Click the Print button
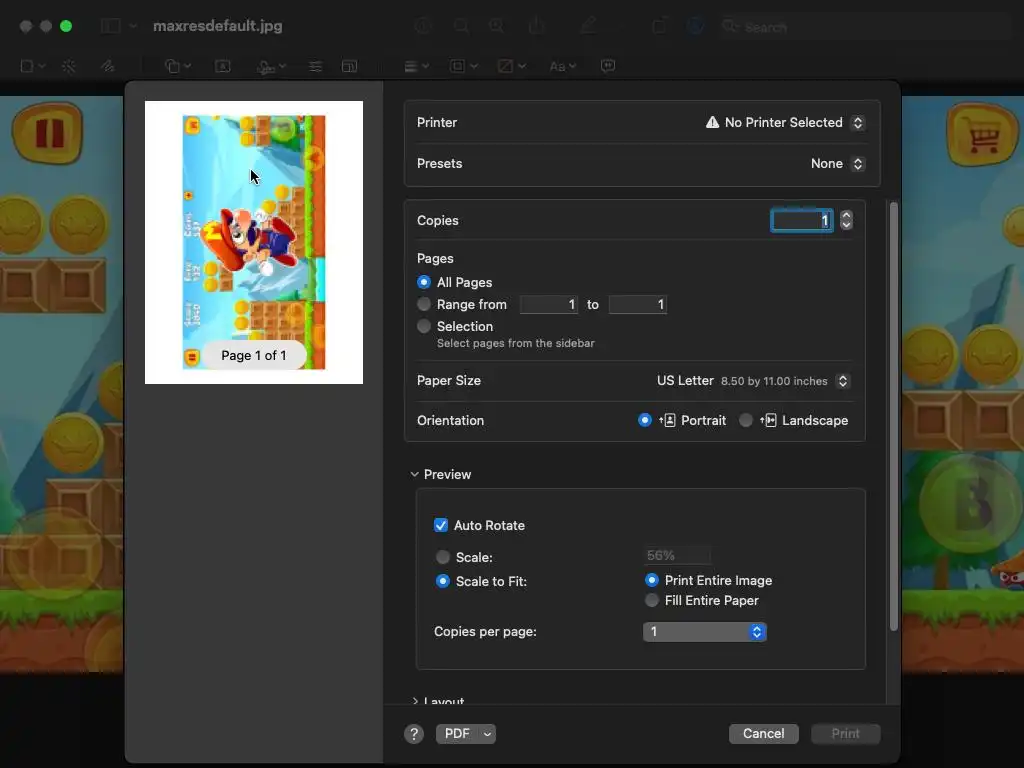This screenshot has width=1024, height=768. pos(846,733)
